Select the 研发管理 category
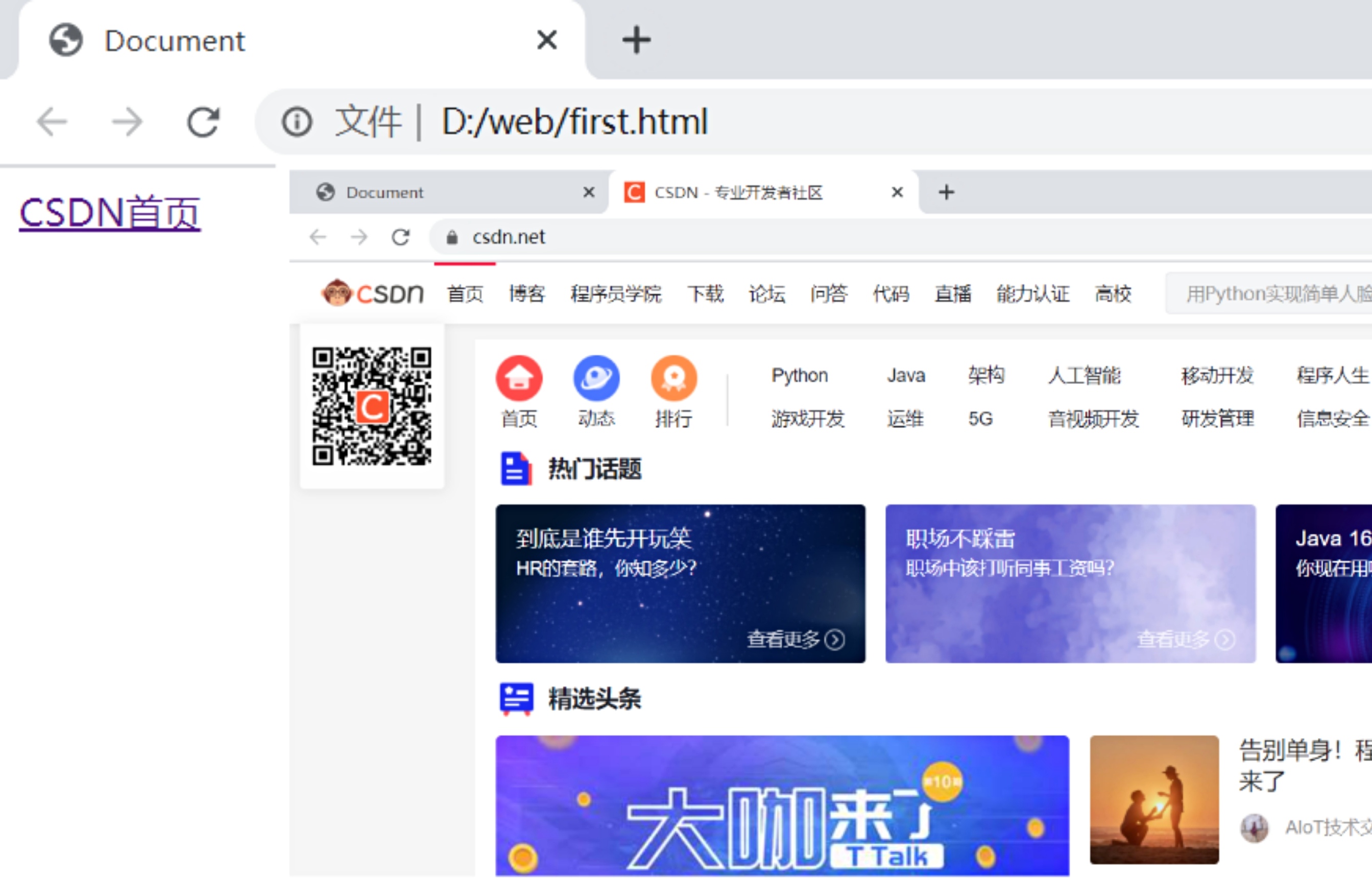Image resolution: width=1372 pixels, height=880 pixels. 1218,419
